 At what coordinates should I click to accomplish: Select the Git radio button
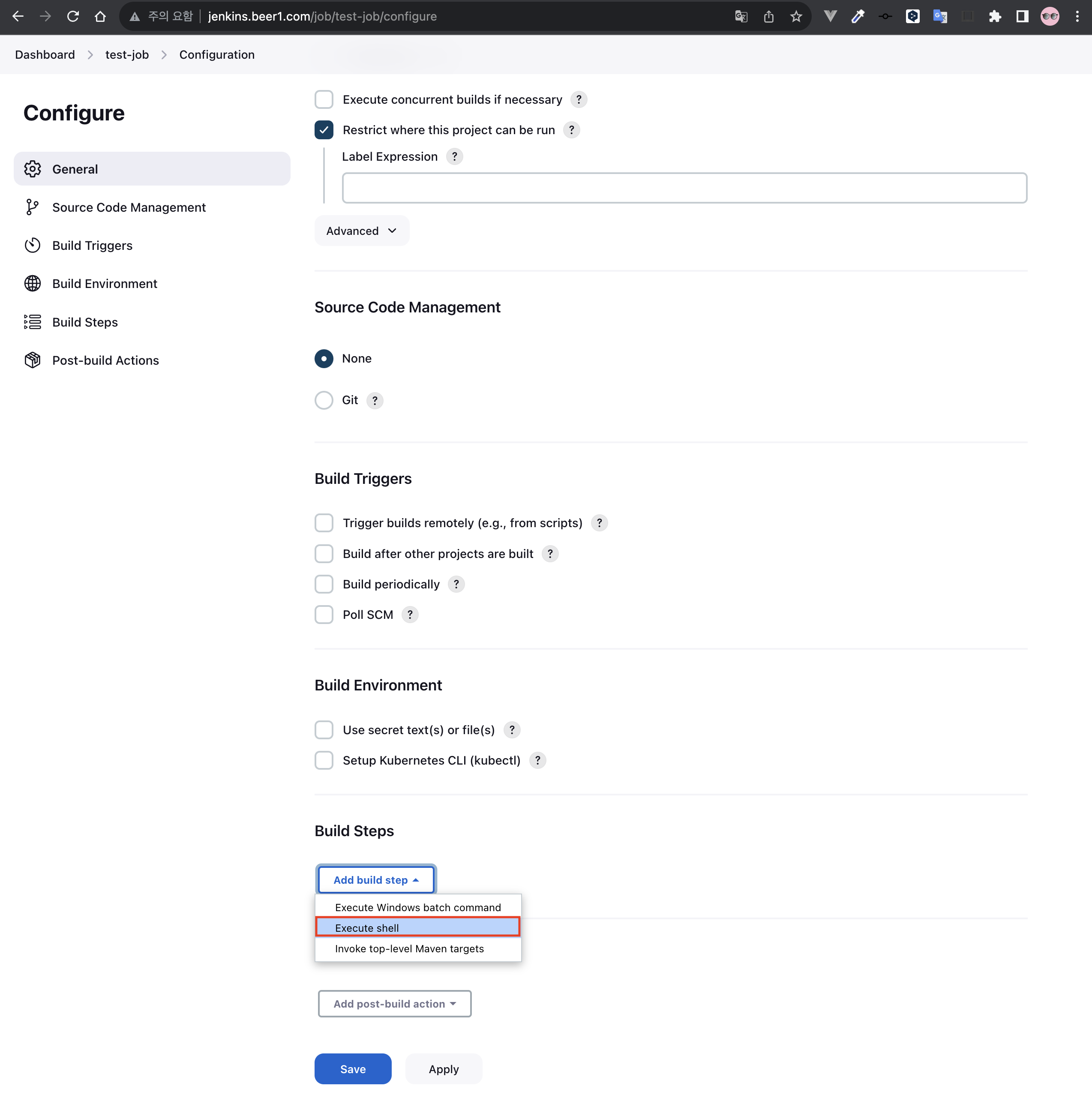(324, 400)
